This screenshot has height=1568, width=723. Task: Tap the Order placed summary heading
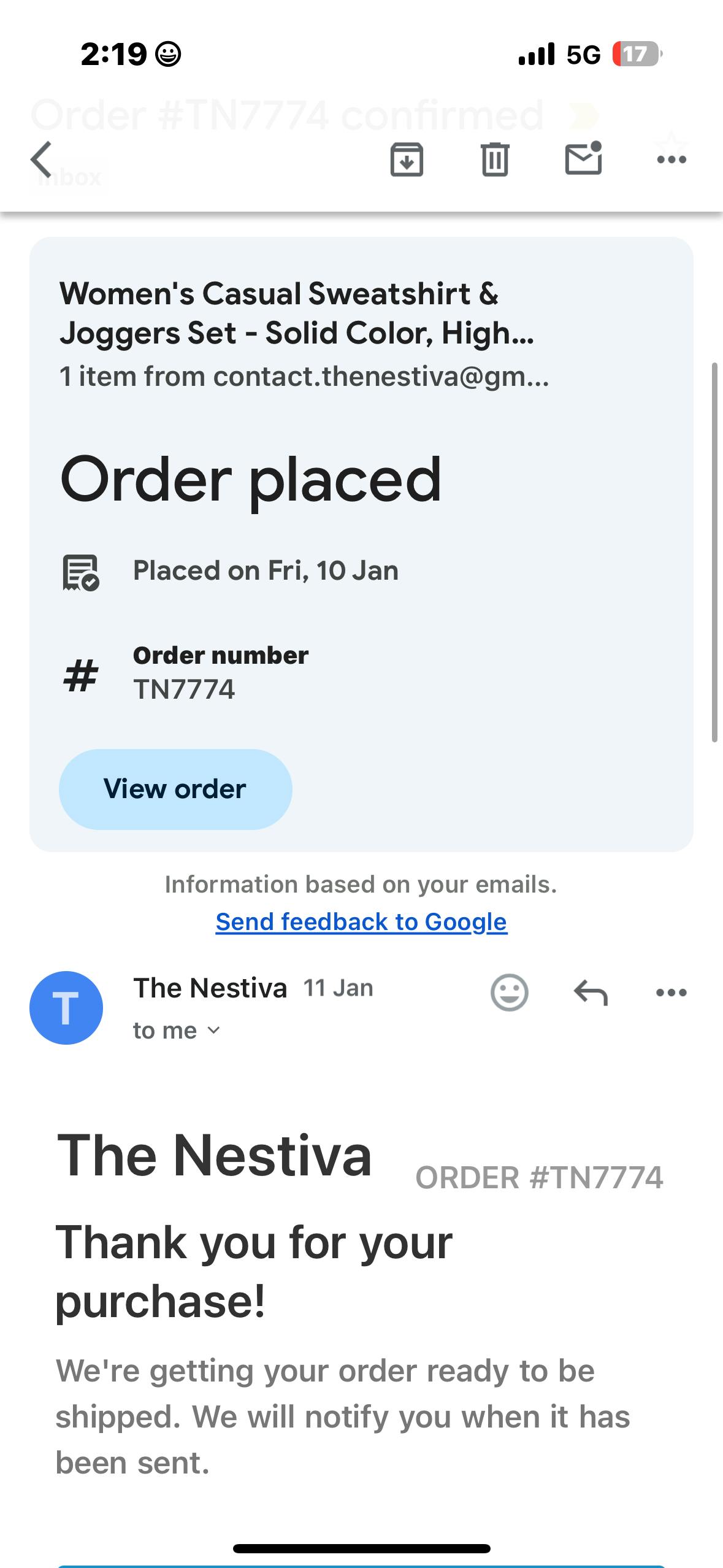250,480
